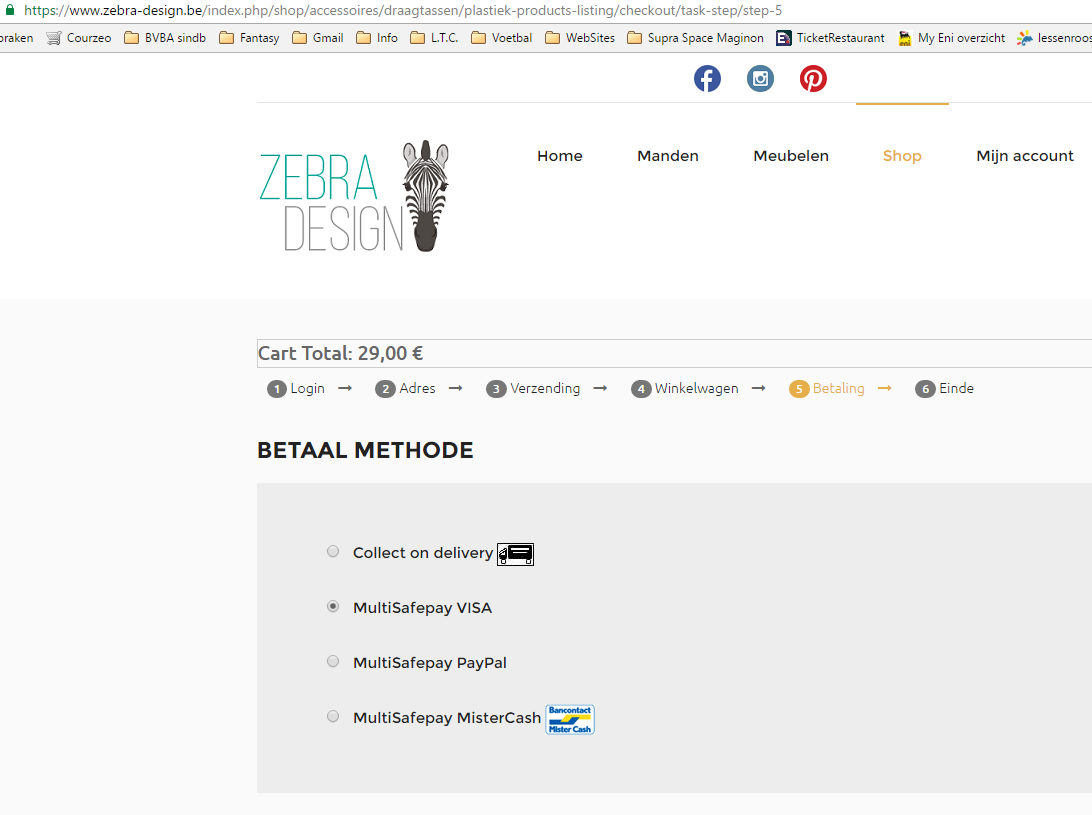Viewport: 1092px width, 815px height.
Task: Open the Info bookmark folder
Action: [x=377, y=38]
